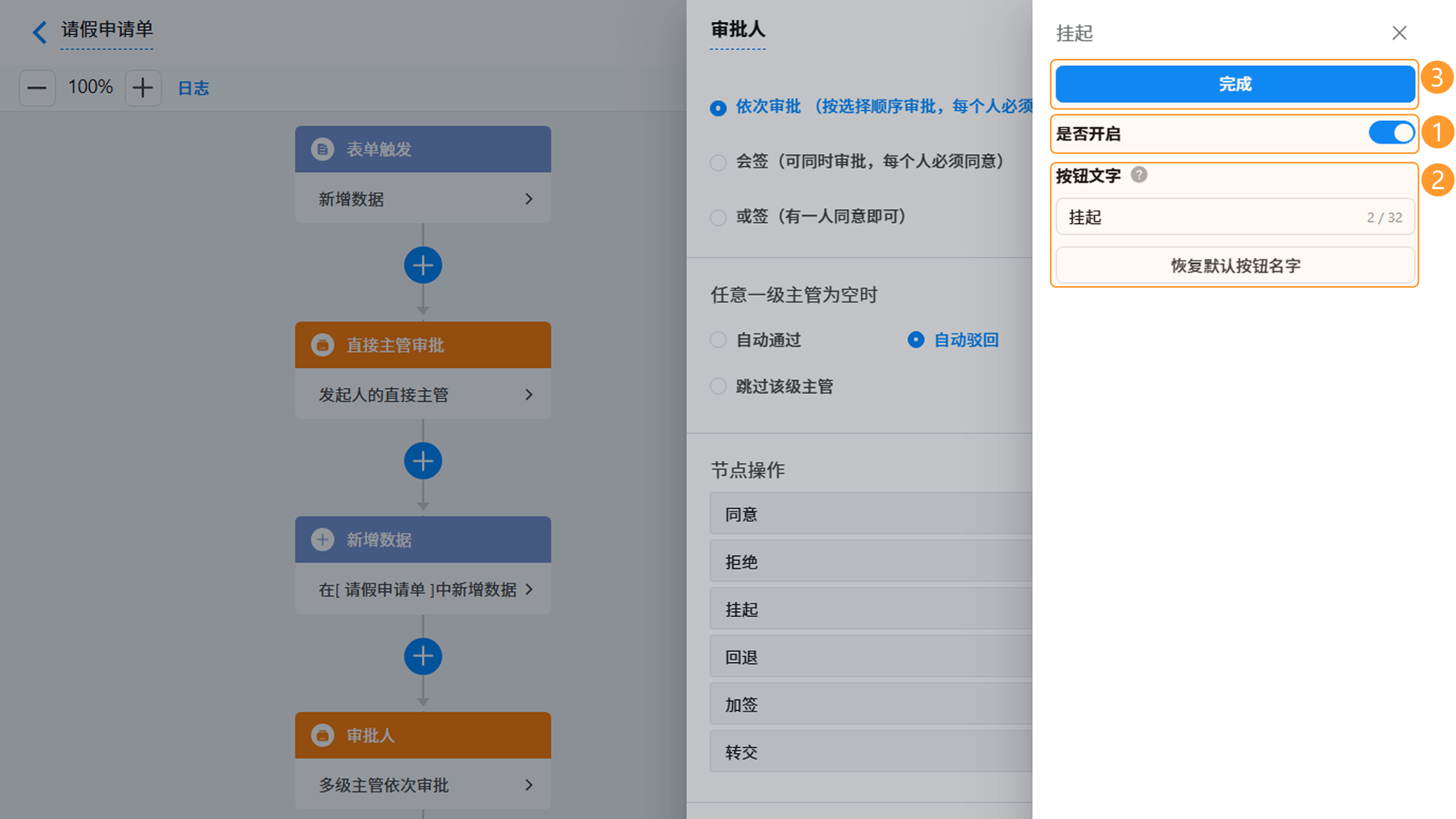Select the 依次审批 radio option
1456x819 pixels.
click(x=718, y=108)
